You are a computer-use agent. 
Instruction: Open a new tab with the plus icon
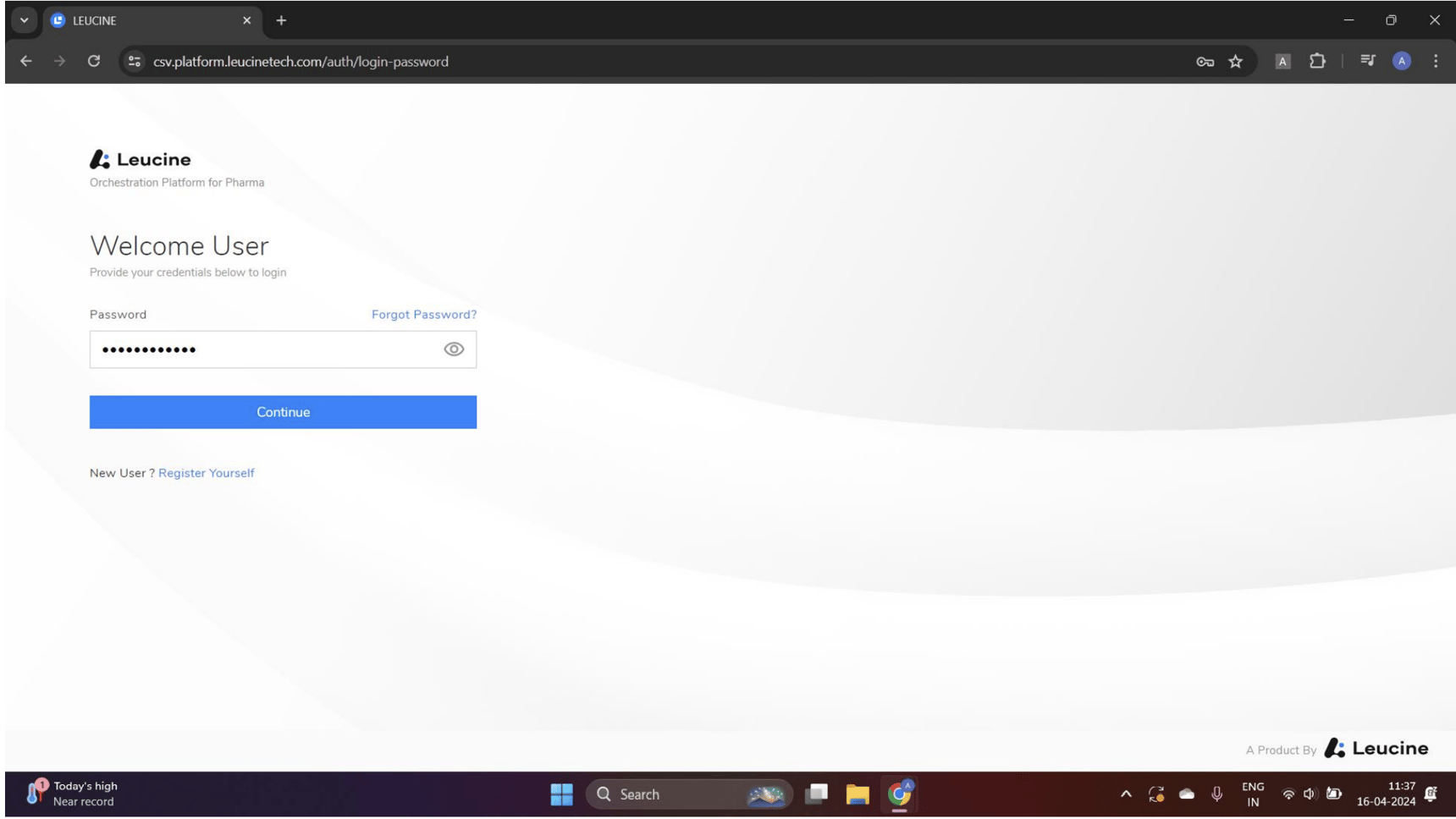(281, 20)
